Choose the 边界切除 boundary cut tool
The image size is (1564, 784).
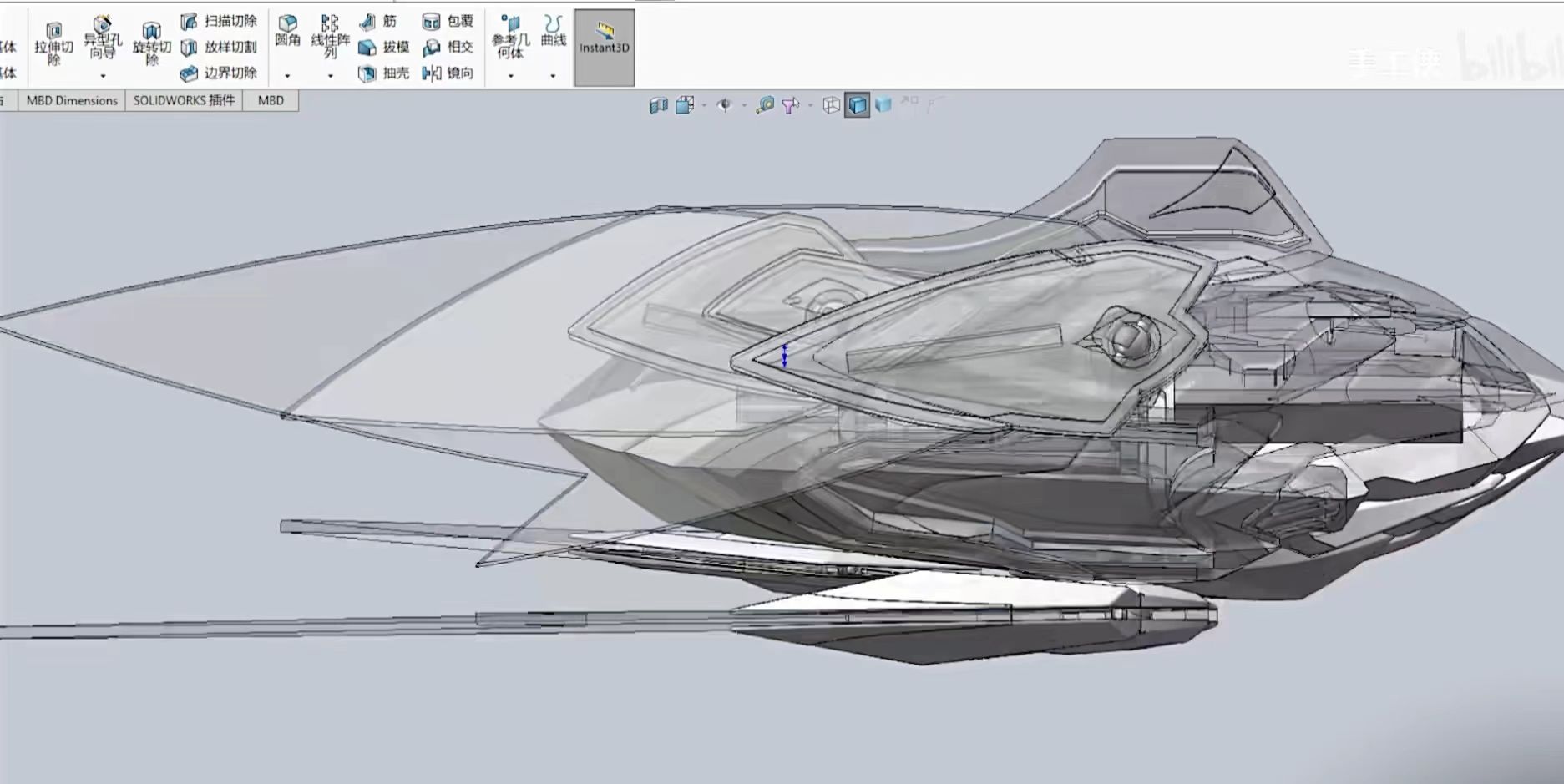[x=219, y=73]
